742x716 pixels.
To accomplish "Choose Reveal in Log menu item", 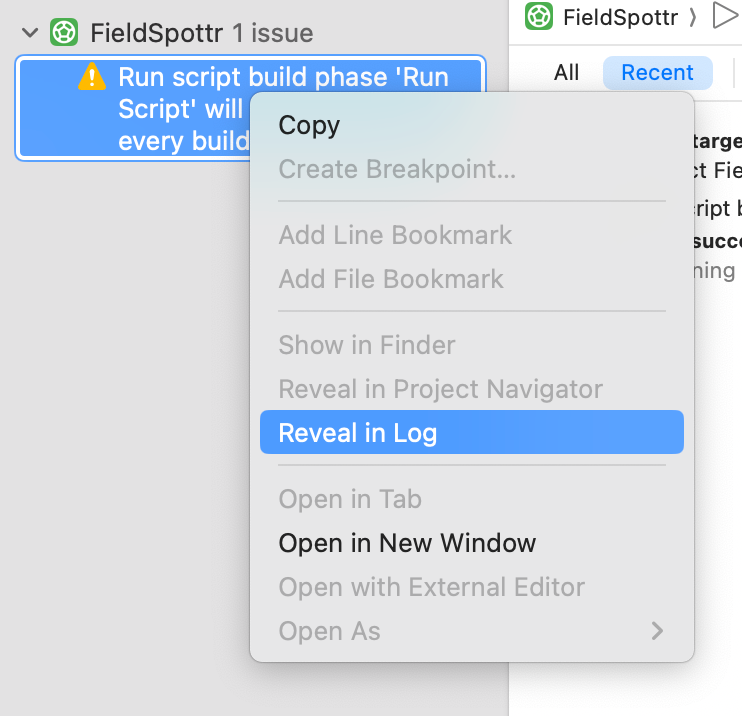I will pyautogui.click(x=472, y=432).
